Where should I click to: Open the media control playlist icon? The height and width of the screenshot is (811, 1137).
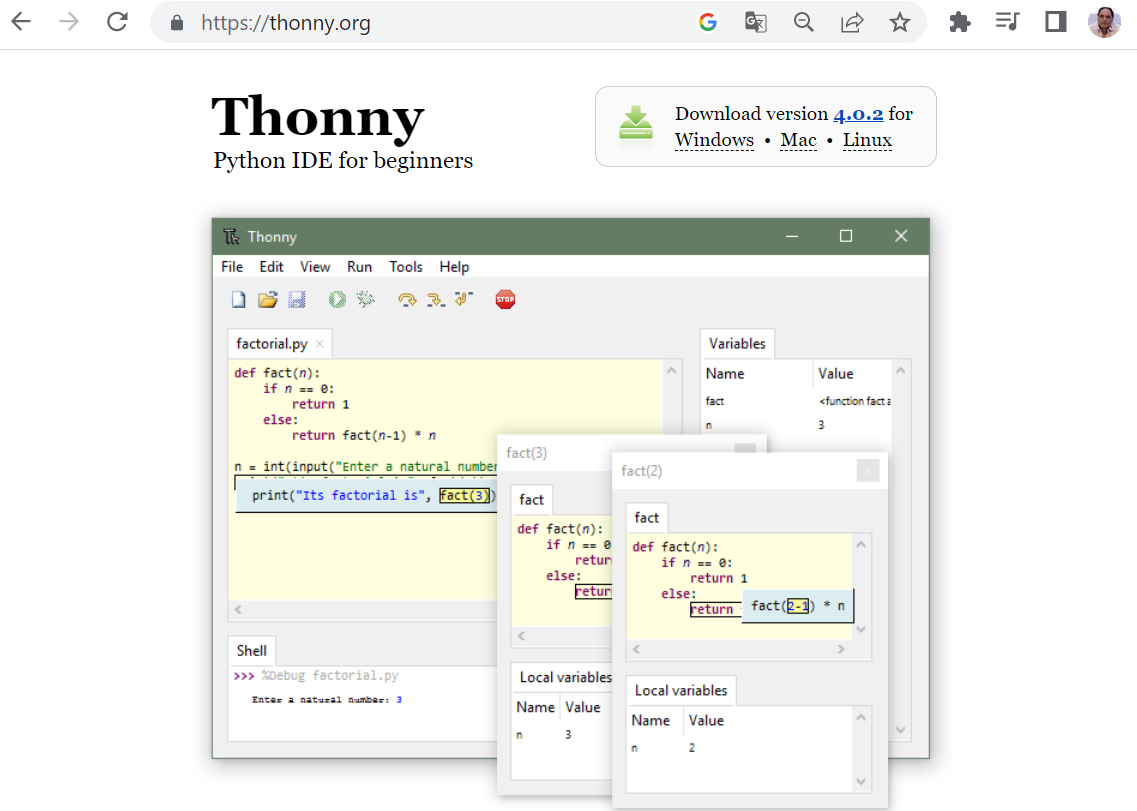(x=1007, y=22)
